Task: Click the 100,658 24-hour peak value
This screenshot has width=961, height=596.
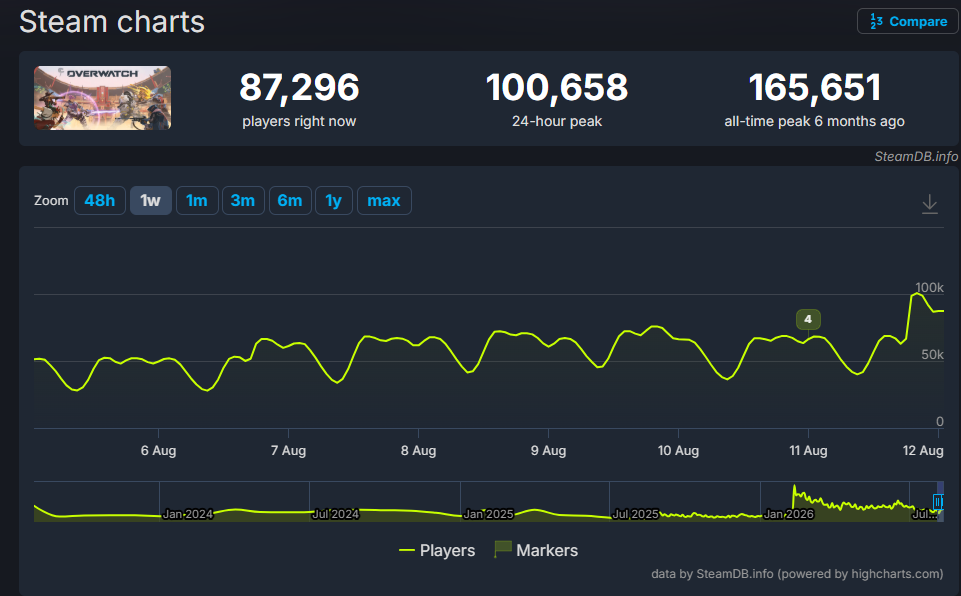Action: click(x=556, y=88)
